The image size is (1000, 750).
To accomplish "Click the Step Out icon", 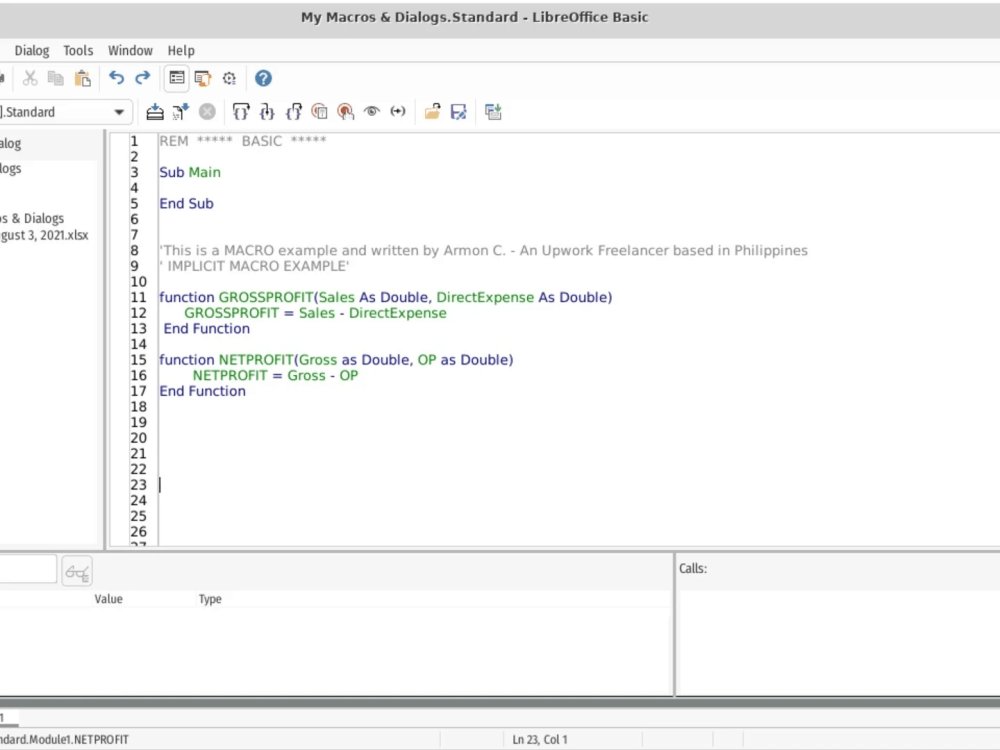I will pos(293,112).
